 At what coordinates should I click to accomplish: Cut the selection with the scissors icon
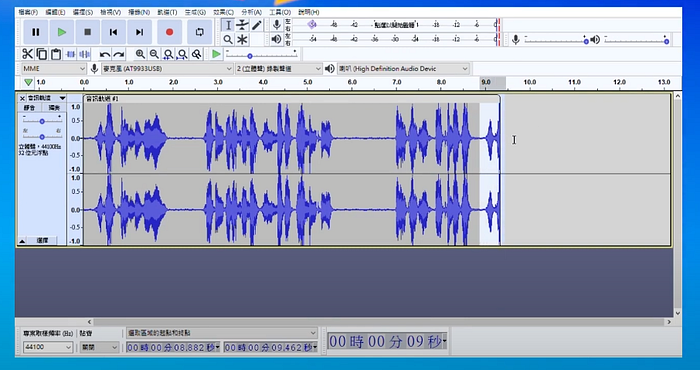pos(28,54)
